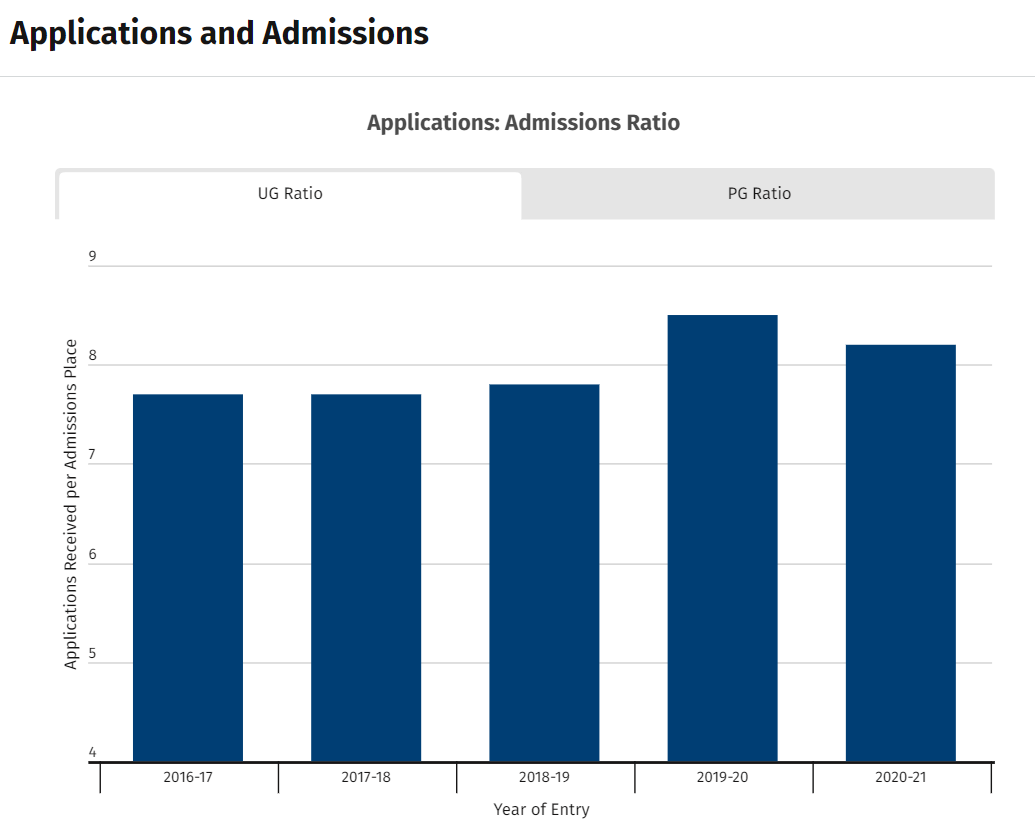
Task: Select the 2017-18 bar
Action: 366,578
